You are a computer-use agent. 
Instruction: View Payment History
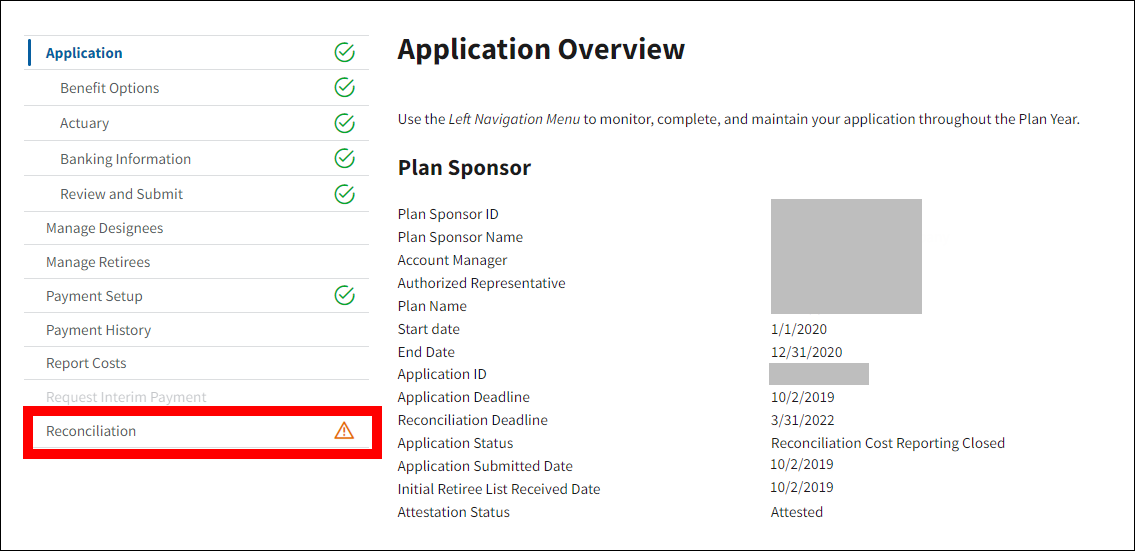[98, 330]
